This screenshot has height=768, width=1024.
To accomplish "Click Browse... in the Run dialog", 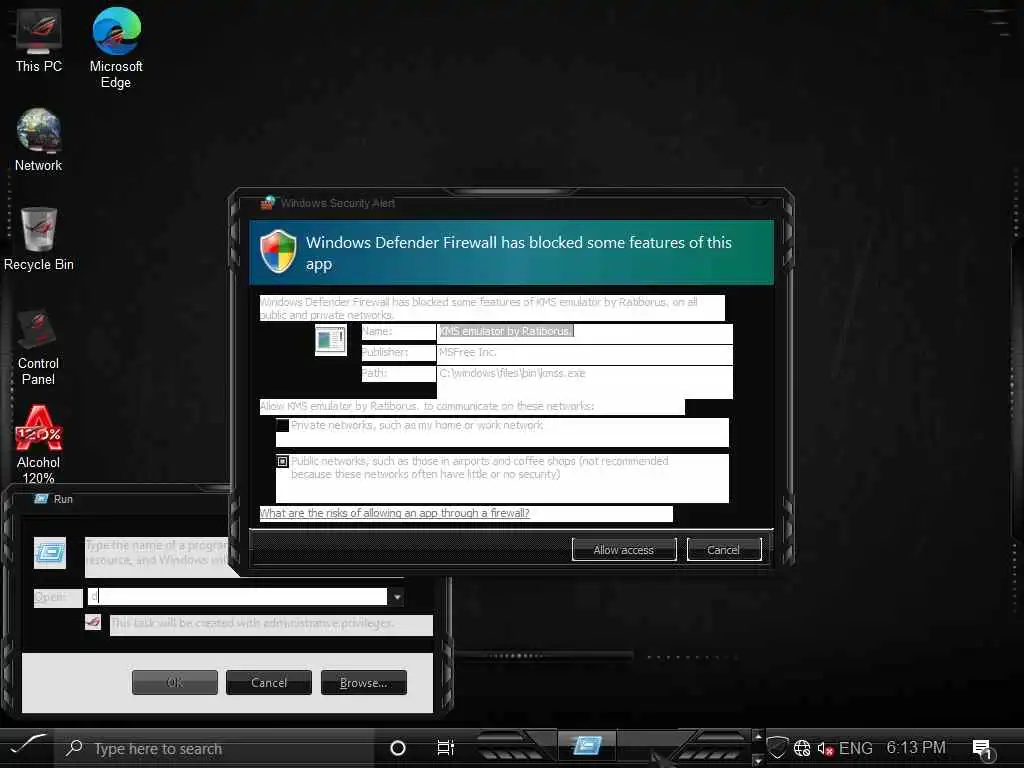I will pos(364,682).
